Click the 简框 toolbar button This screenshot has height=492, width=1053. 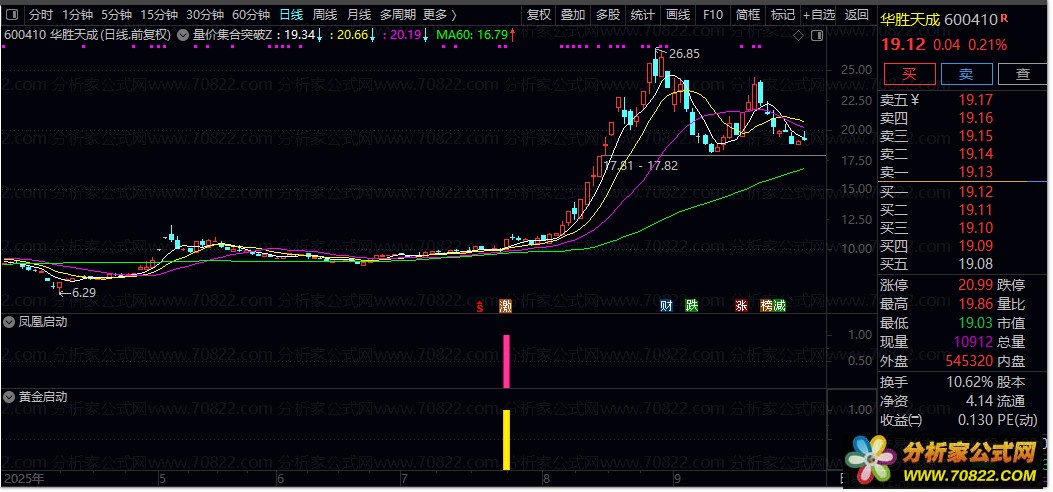click(x=748, y=14)
